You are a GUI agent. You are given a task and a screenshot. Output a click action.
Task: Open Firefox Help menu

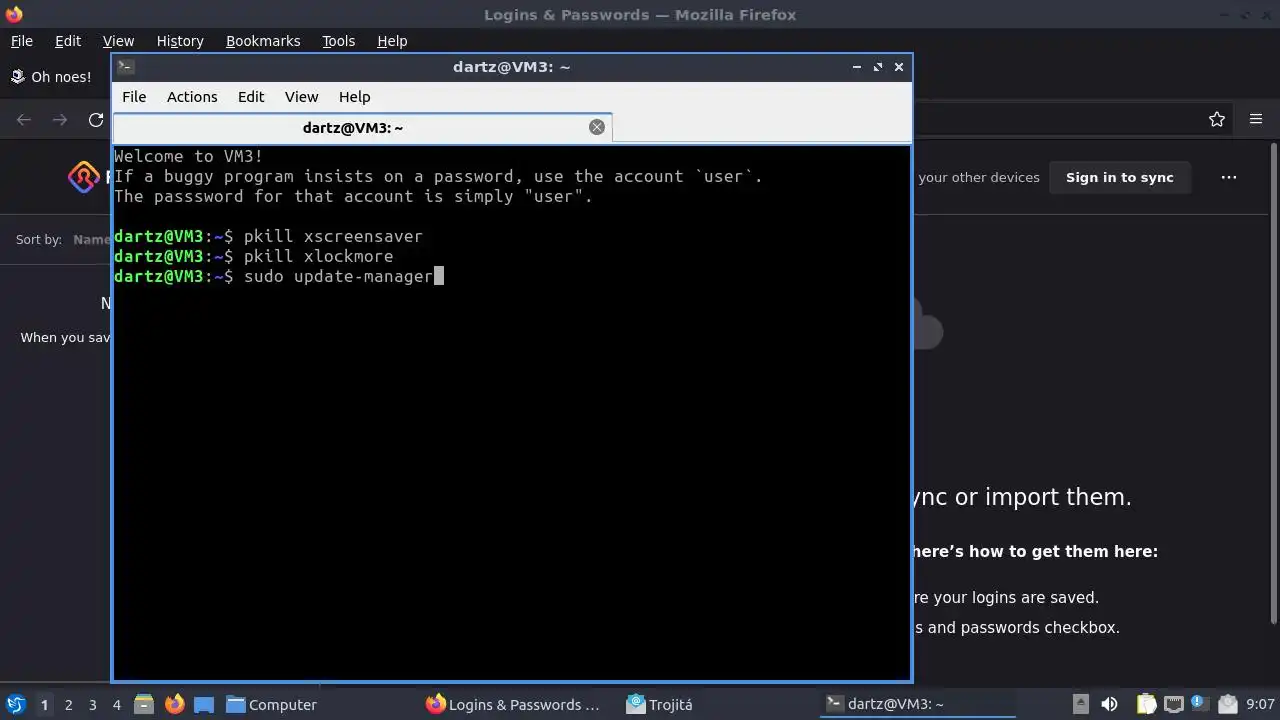click(392, 41)
